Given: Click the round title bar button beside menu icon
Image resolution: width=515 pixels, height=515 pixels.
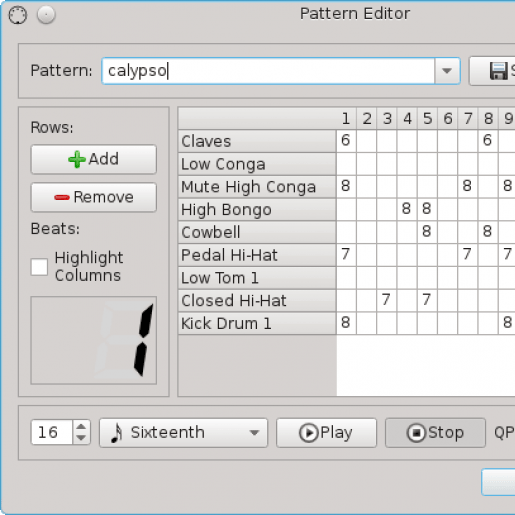Looking at the screenshot, I should click(46, 15).
